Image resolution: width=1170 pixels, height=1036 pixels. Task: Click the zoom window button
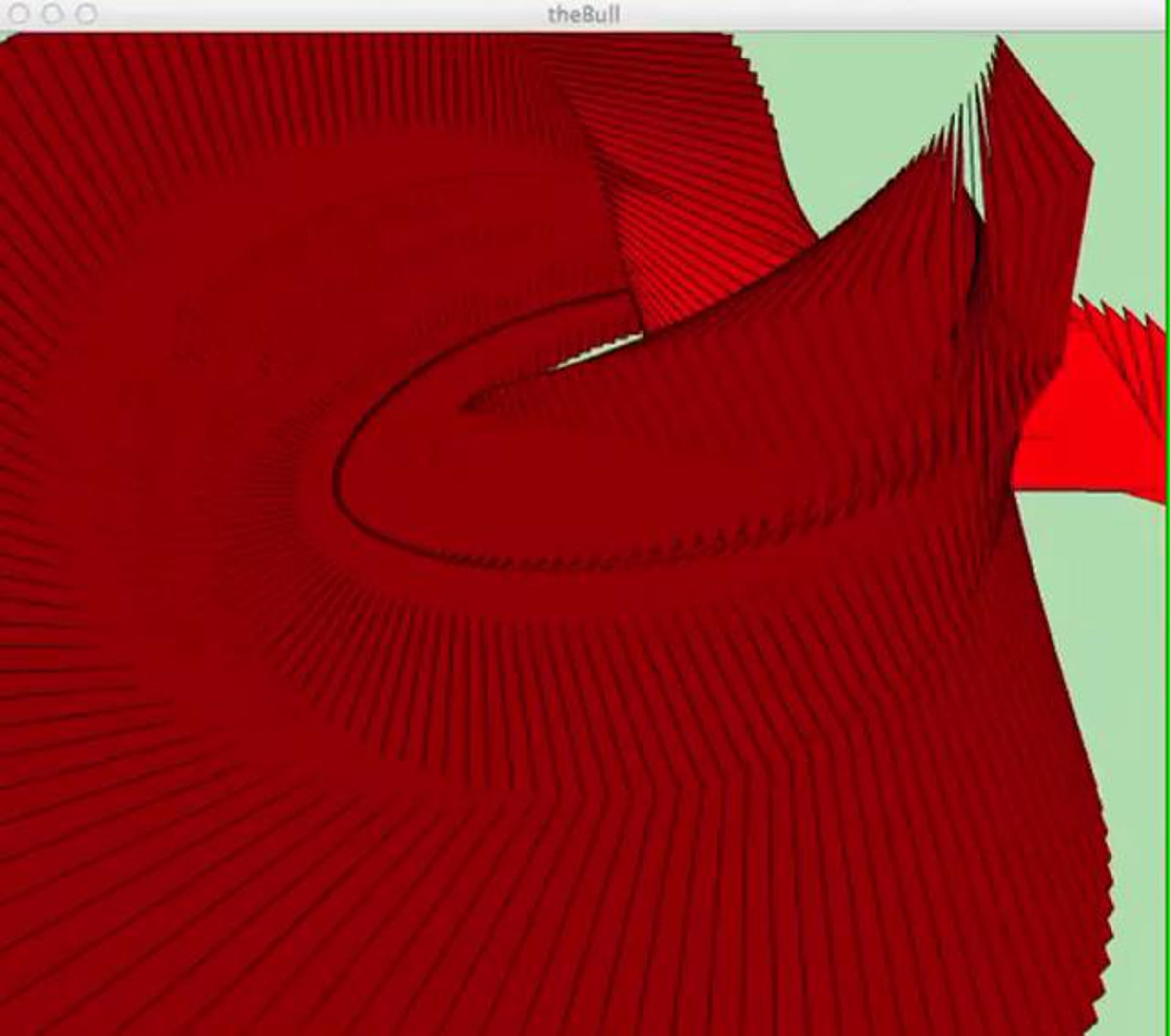coord(86,14)
